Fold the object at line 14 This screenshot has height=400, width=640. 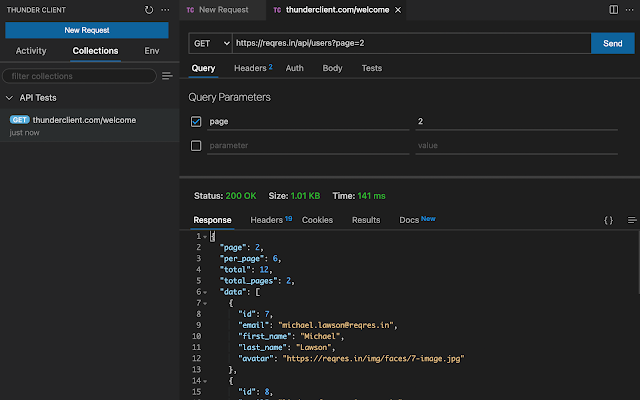click(x=205, y=381)
